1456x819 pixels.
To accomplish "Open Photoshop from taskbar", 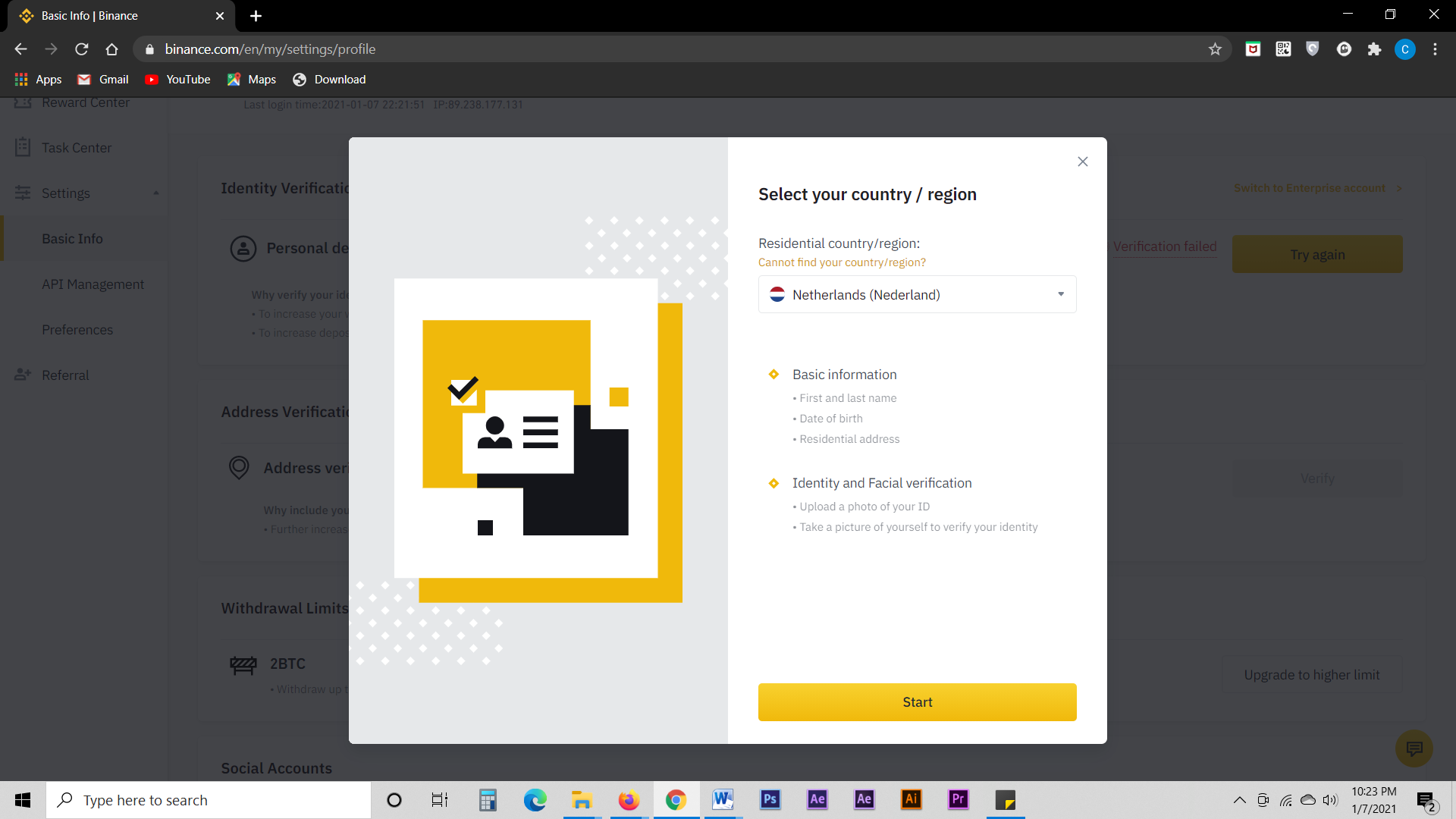I will tap(770, 800).
